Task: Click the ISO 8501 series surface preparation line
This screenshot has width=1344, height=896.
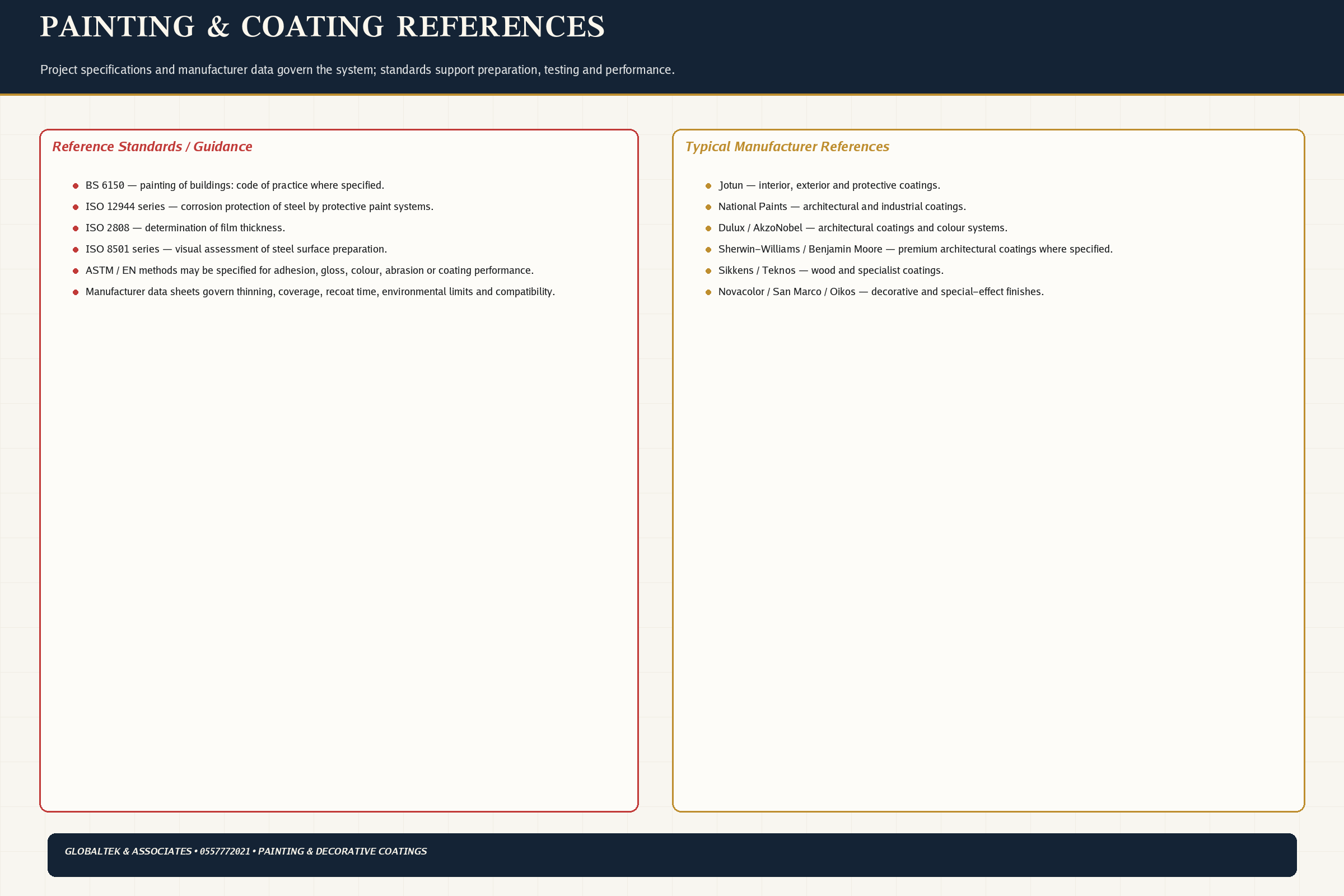Action: click(236, 249)
